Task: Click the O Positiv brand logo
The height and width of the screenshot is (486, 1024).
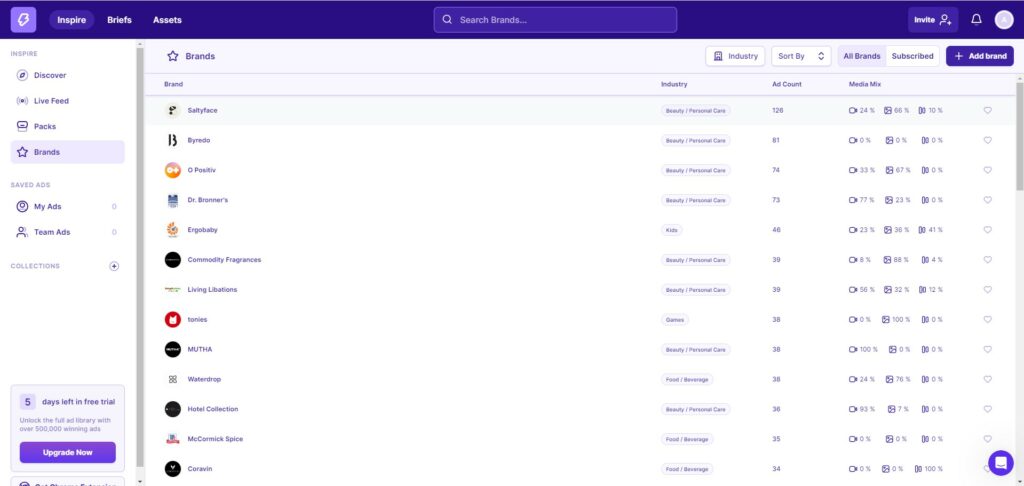Action: tap(172, 170)
